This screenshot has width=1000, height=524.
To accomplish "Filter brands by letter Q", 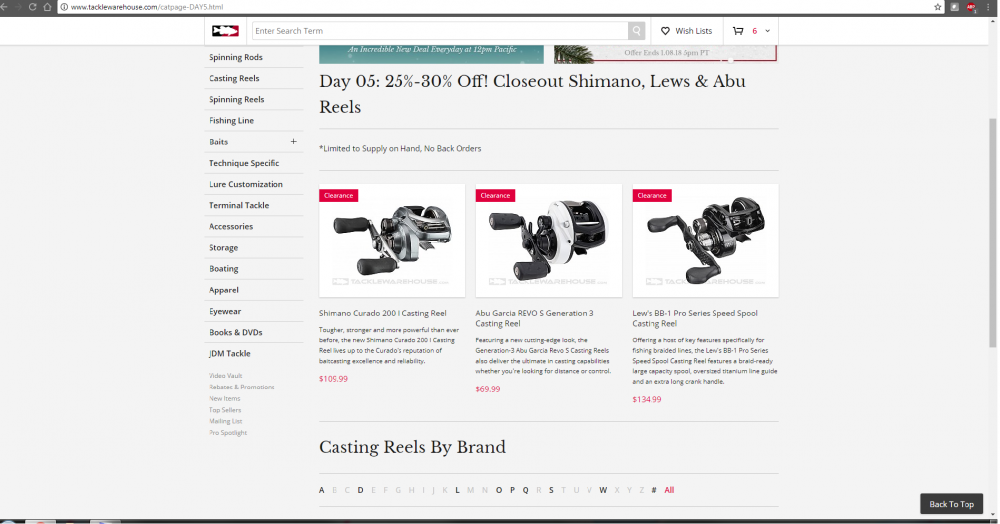I will tap(526, 490).
